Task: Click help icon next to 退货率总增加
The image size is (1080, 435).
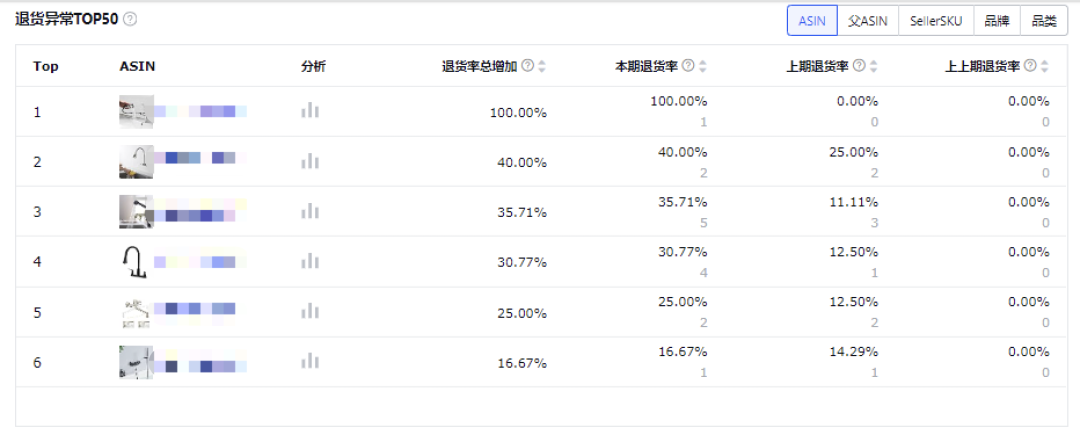Action: tap(528, 66)
